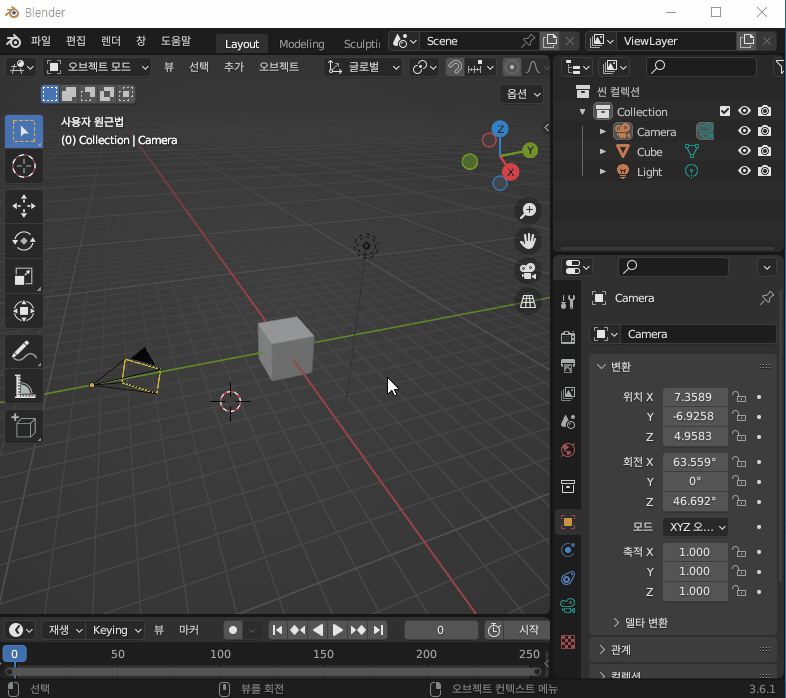Collapse the Transform panel

[x=602, y=367]
